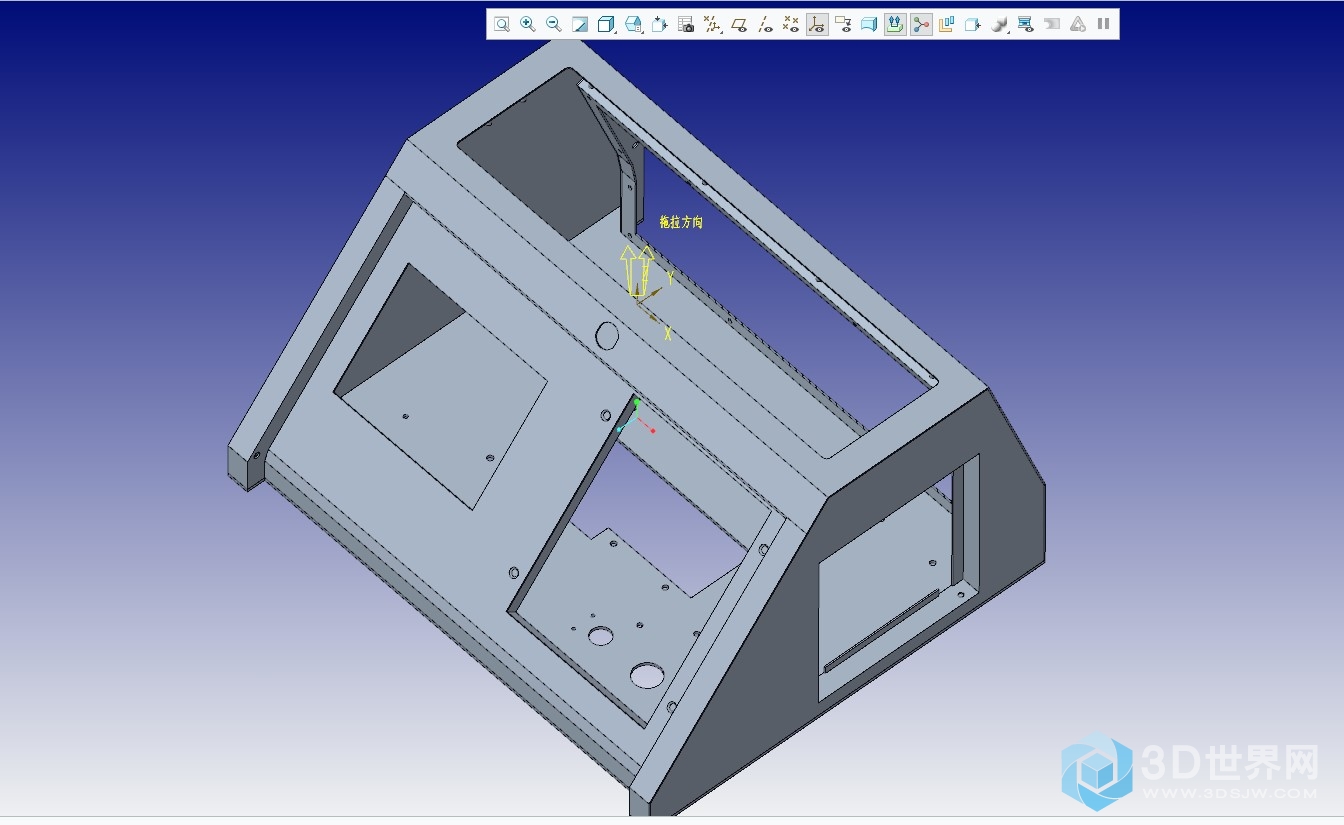Toggle datum axis display

(x=765, y=24)
